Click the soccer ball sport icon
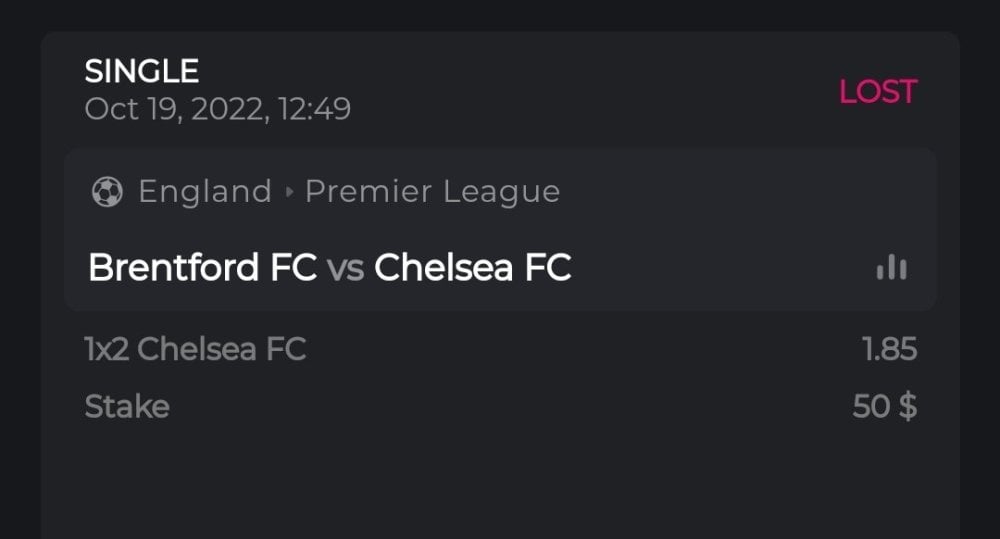 pos(107,191)
